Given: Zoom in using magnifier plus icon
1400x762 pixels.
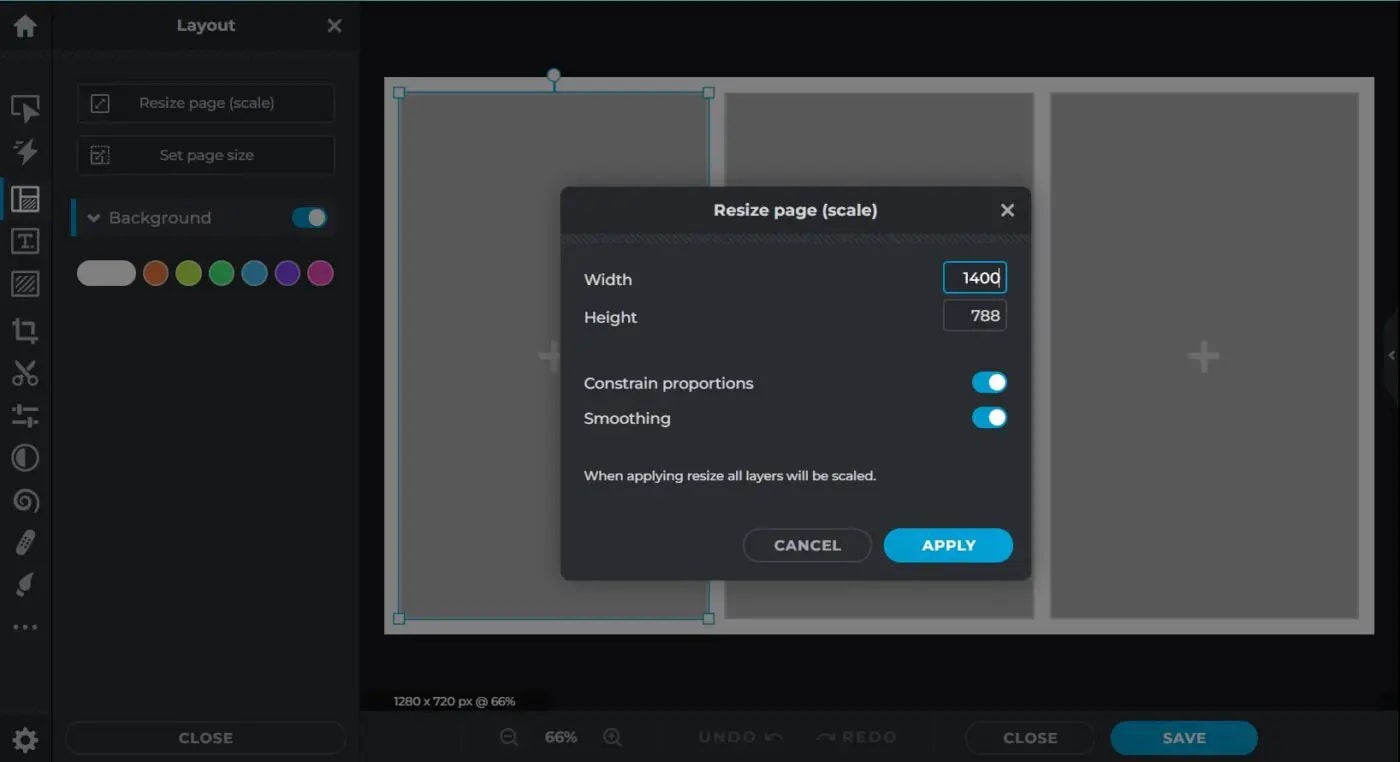Looking at the screenshot, I should pyautogui.click(x=612, y=737).
